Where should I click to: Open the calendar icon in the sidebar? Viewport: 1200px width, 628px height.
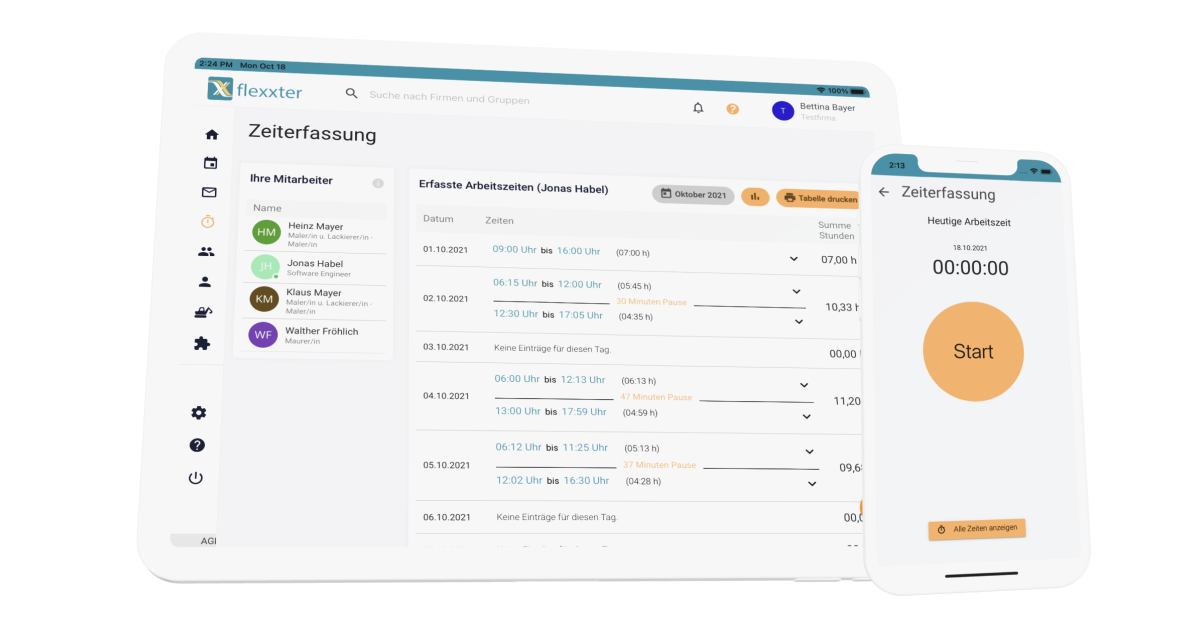point(210,163)
